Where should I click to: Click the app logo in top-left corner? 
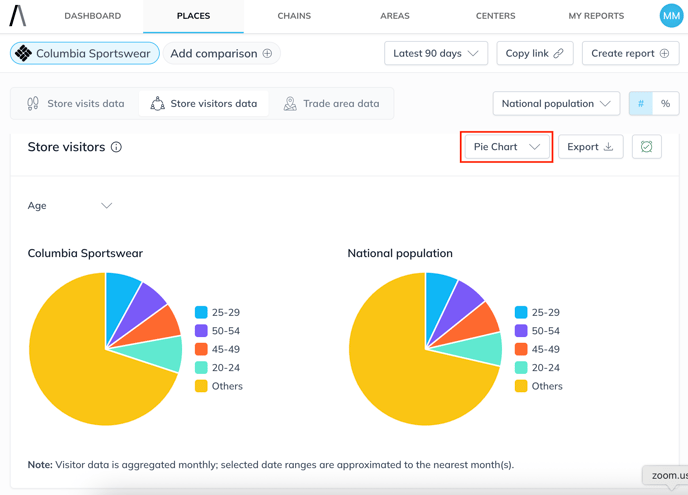(x=18, y=15)
